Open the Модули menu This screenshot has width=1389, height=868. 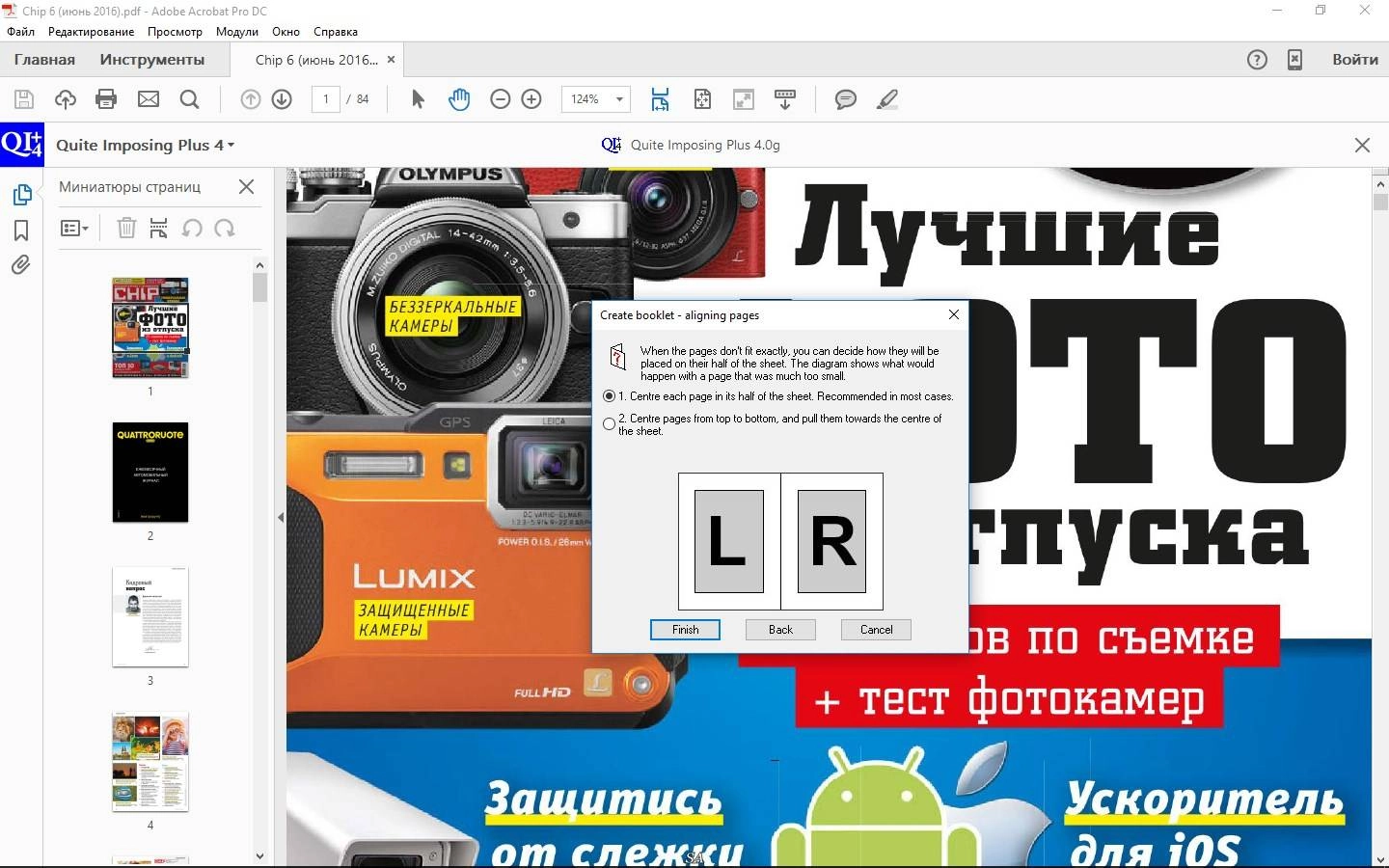(x=237, y=32)
